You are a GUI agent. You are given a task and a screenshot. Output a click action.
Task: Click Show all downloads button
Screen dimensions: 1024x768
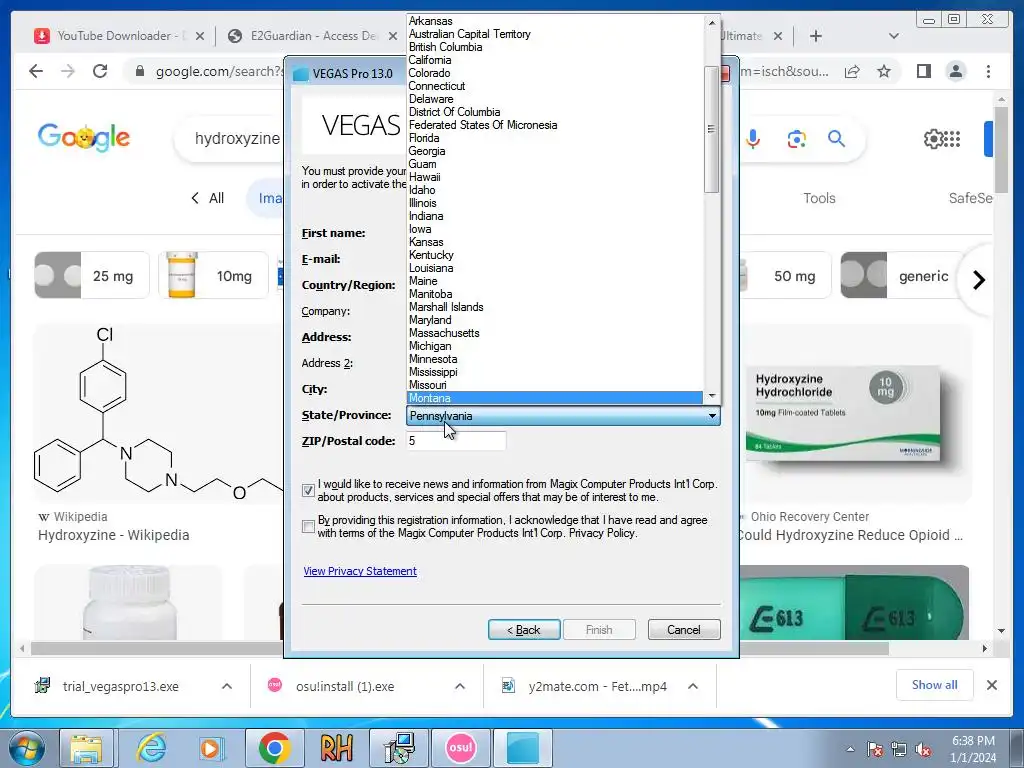coord(935,685)
